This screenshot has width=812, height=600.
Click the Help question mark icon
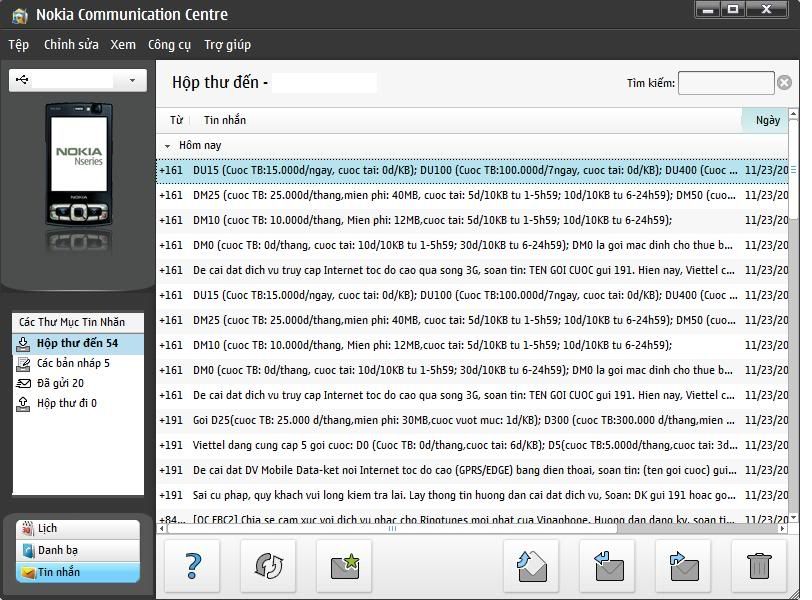click(193, 566)
